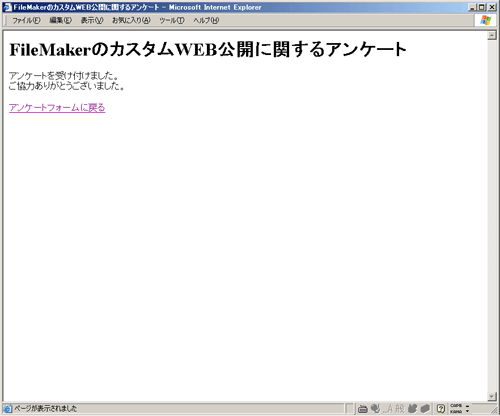Open the 編集(E) menu
Image resolution: width=500 pixels, height=416 pixels.
point(60,20)
